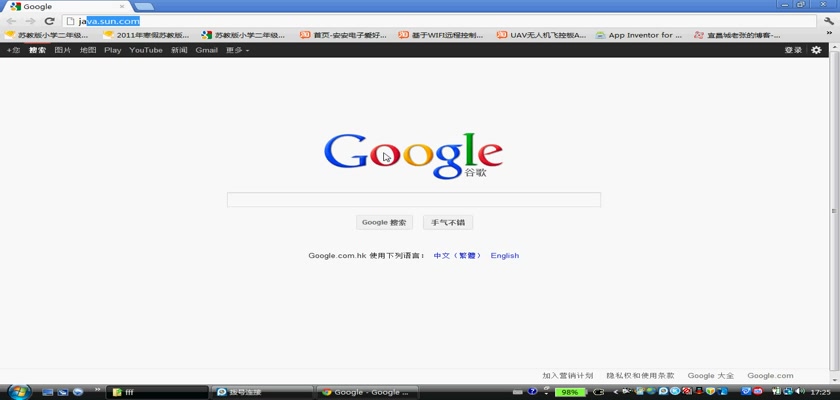
Task: Click the Show Desktop quick launch icon
Action: 48,392
